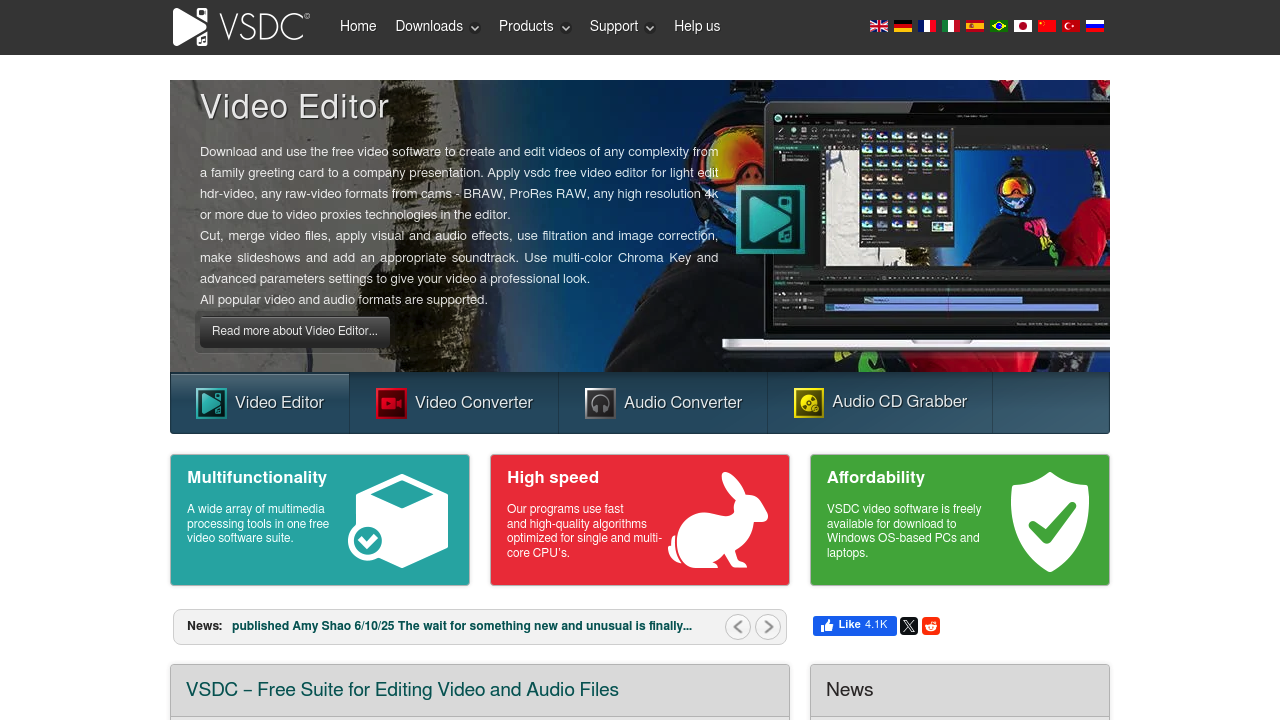Share the page on X (Twitter)
1280x720 pixels.
pyautogui.click(x=908, y=626)
